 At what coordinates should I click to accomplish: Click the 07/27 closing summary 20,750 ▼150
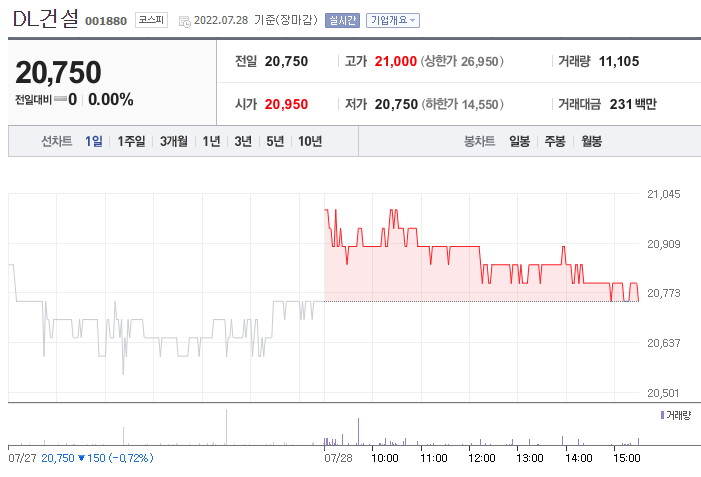97,458
